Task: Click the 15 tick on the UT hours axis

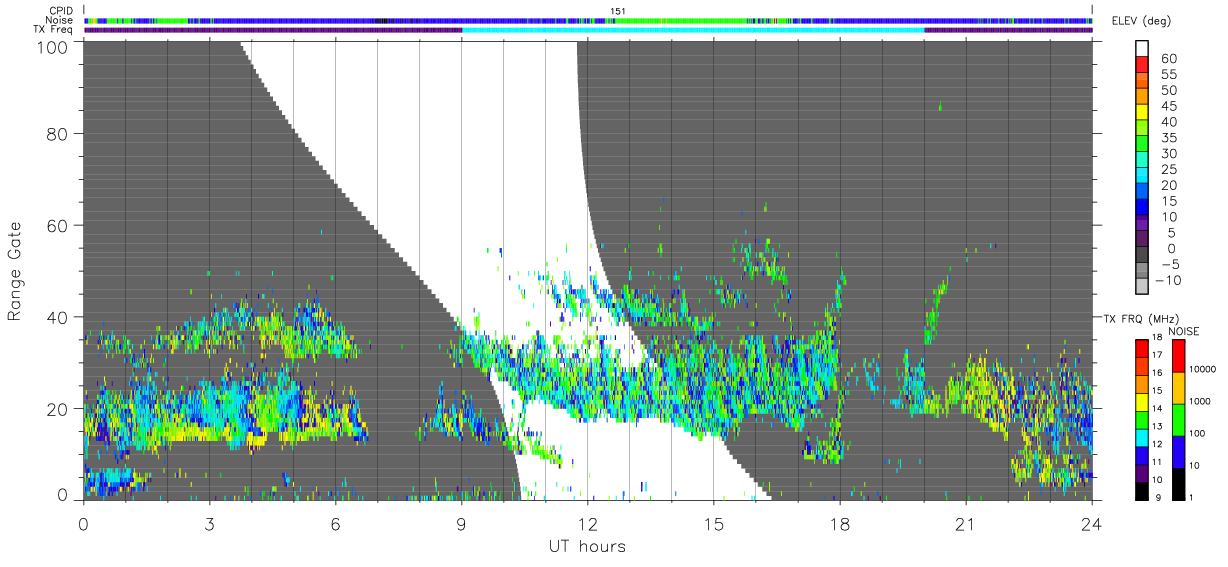Action: tap(713, 525)
